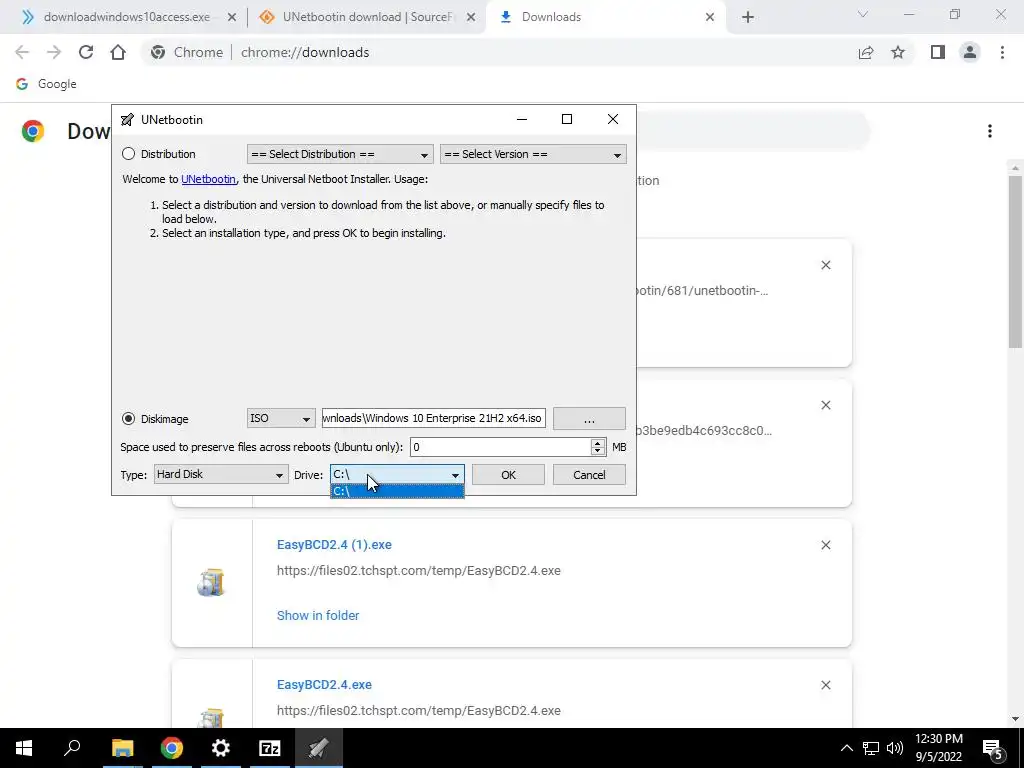The image size is (1024, 768).
Task: Remove EasyBCD2.4.exe from list
Action: (x=826, y=685)
